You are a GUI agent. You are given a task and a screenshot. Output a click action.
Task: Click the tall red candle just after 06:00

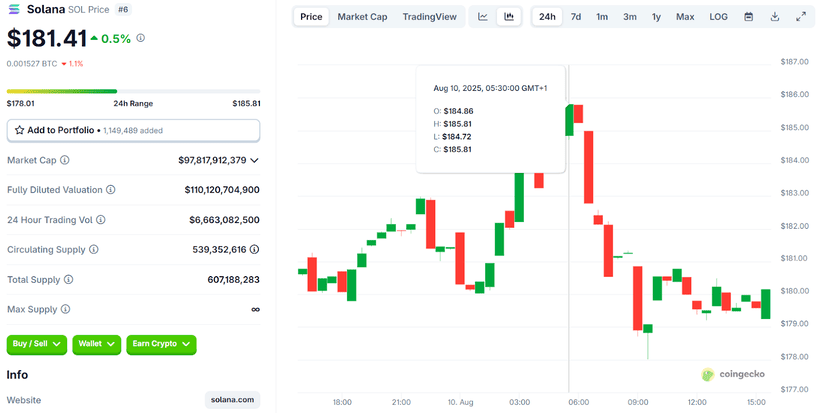(x=588, y=167)
